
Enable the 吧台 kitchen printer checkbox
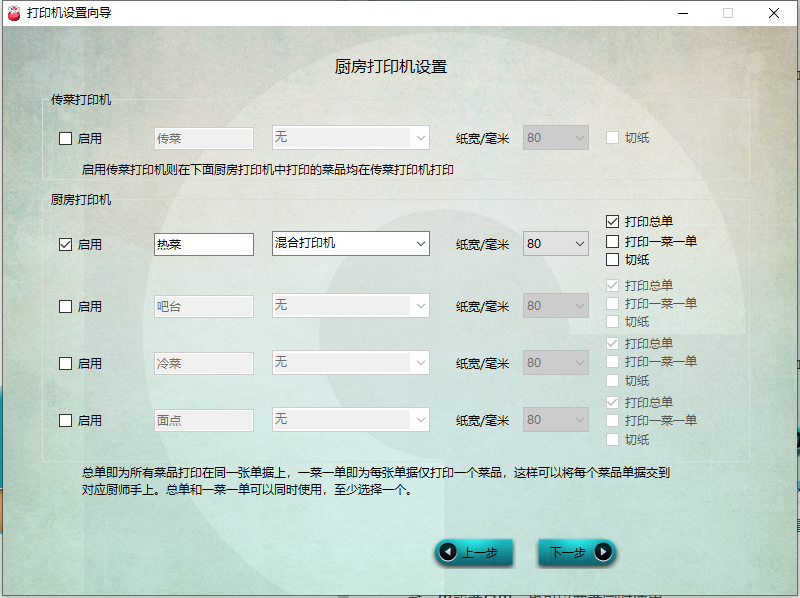pos(66,306)
